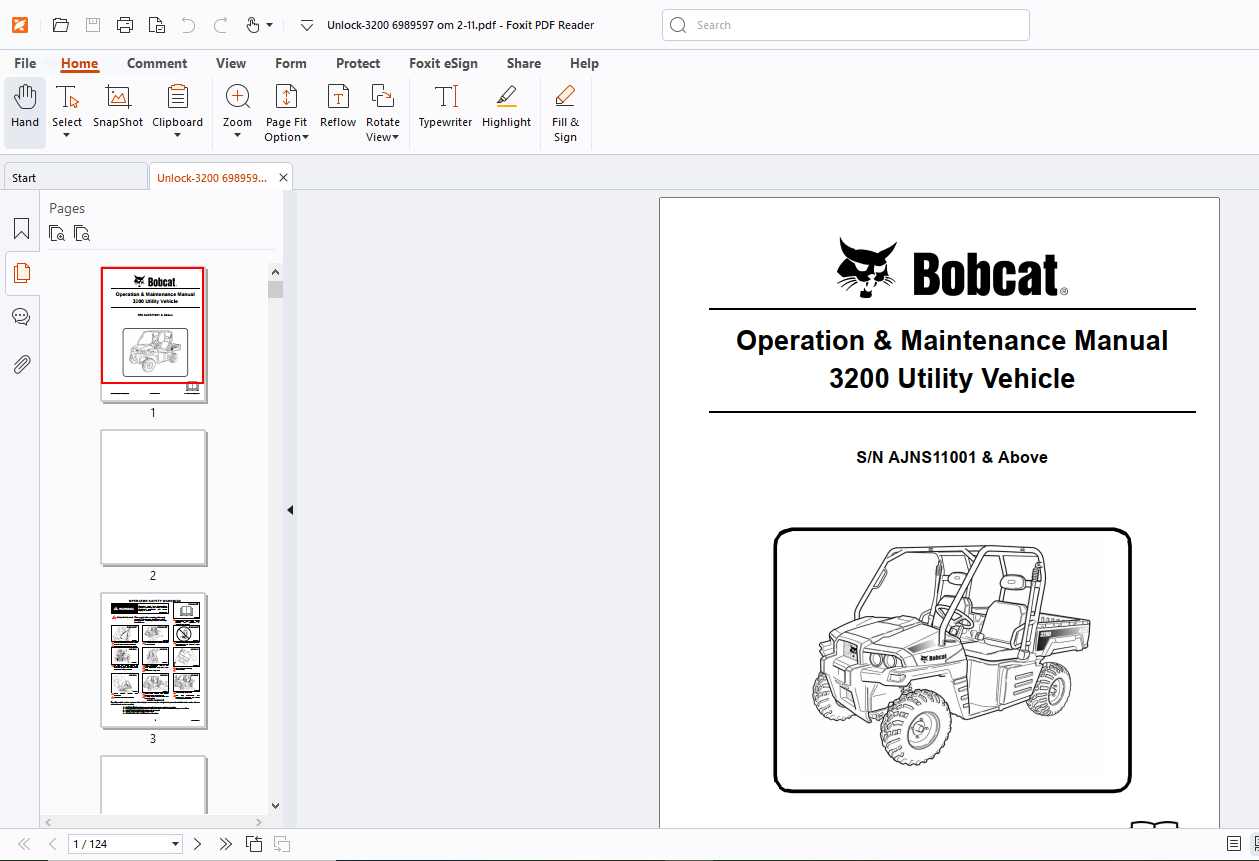Click the "3200 Utility Vehicle" title line
This screenshot has height=861, width=1259.
tap(952, 379)
